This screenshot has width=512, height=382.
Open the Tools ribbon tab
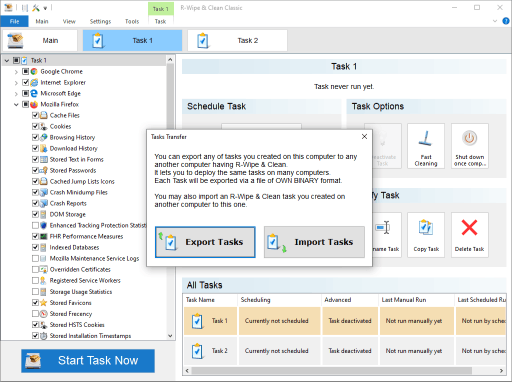click(132, 21)
